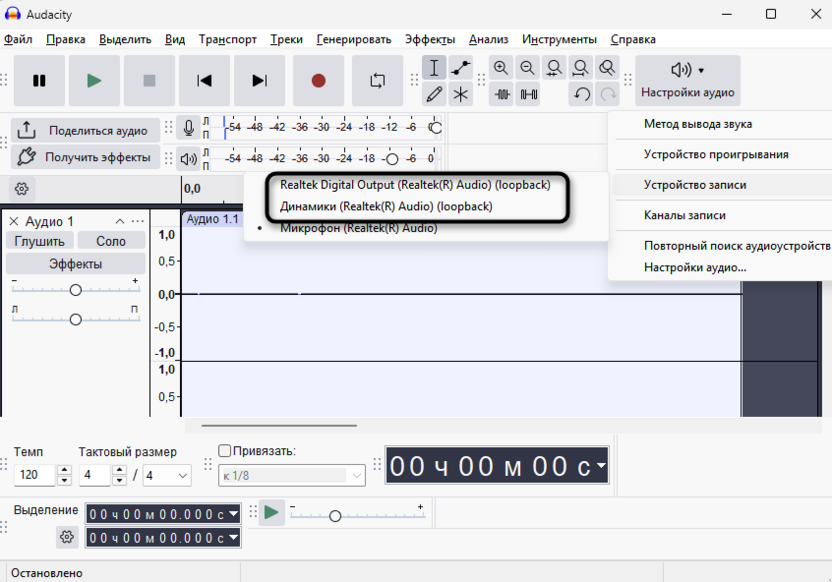The width and height of the screenshot is (832, 582).
Task: Open the Эффекты menu in menu bar
Action: [429, 39]
